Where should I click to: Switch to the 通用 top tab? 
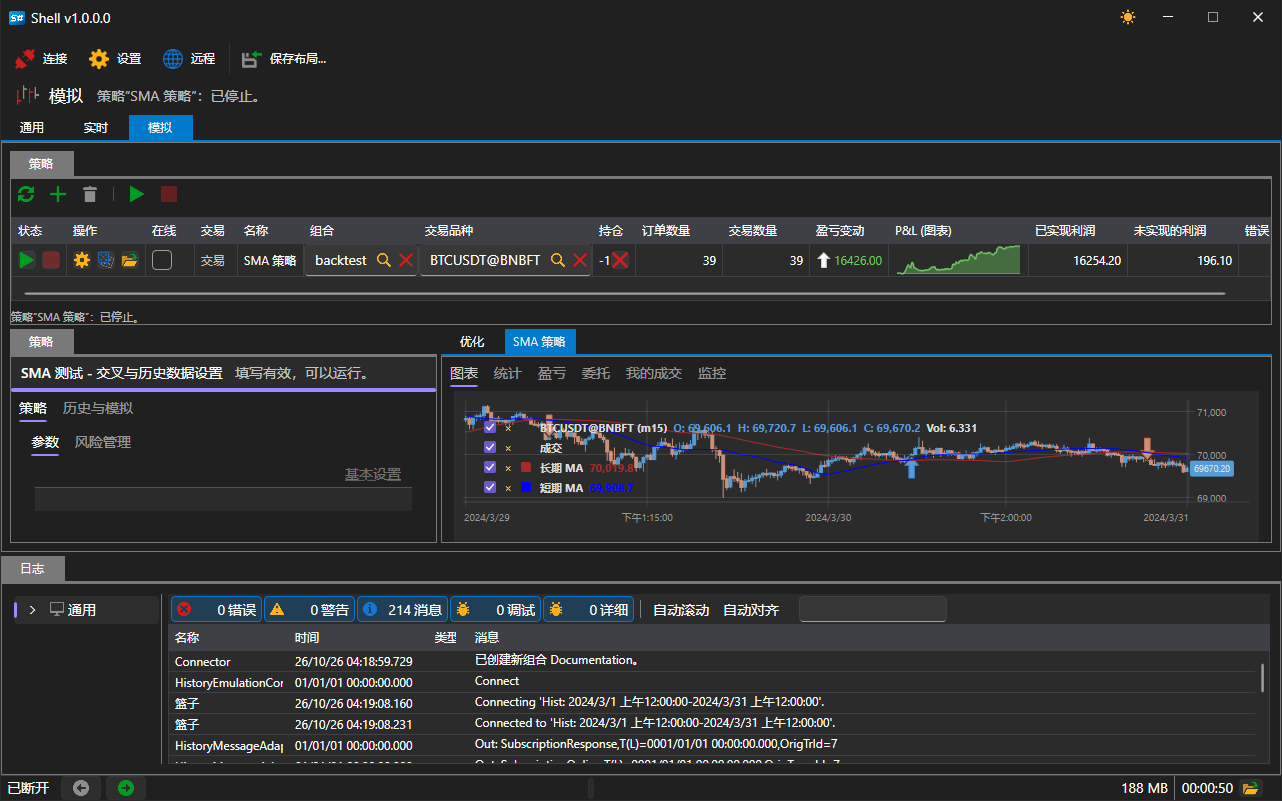tap(32, 128)
